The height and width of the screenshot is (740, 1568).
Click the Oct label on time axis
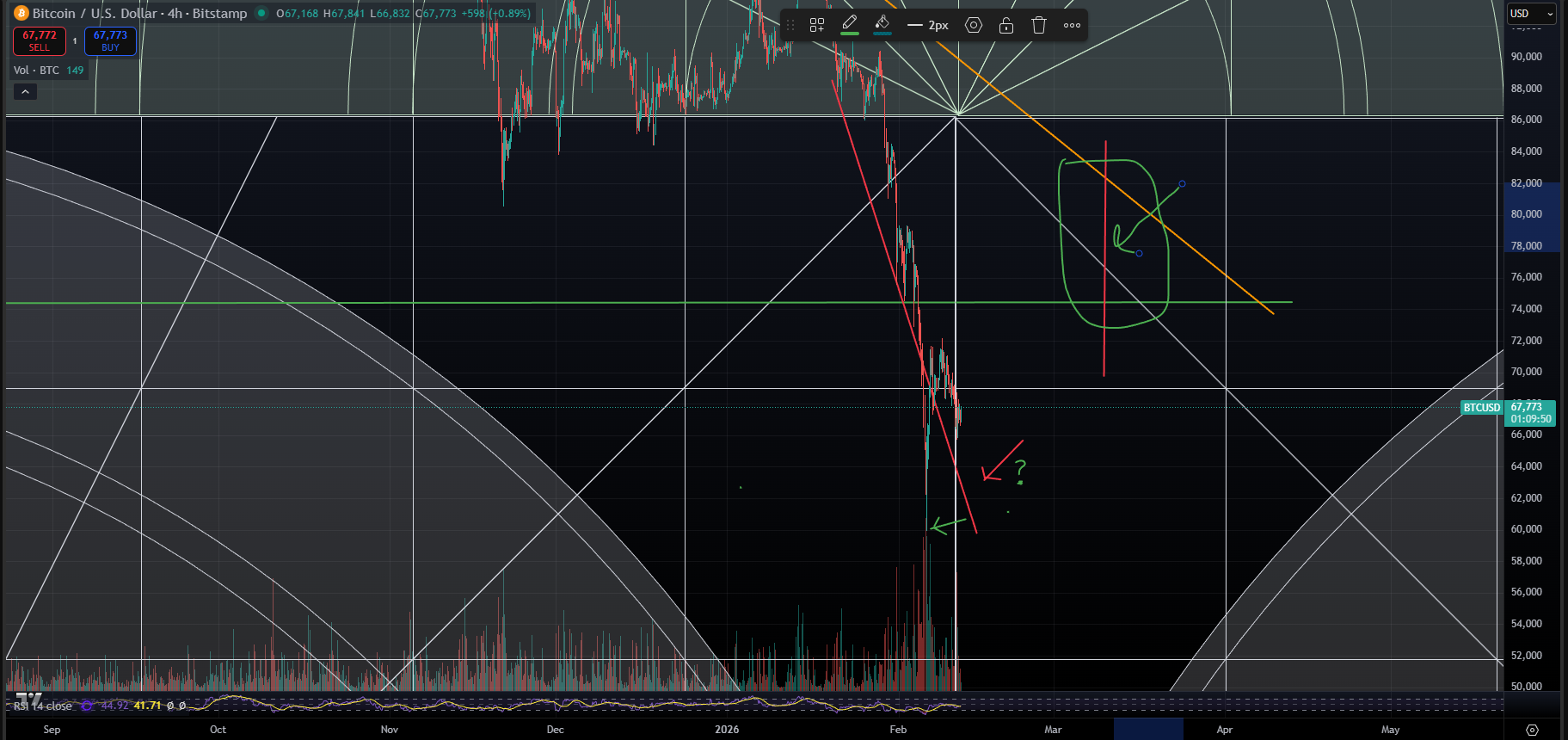(218, 729)
